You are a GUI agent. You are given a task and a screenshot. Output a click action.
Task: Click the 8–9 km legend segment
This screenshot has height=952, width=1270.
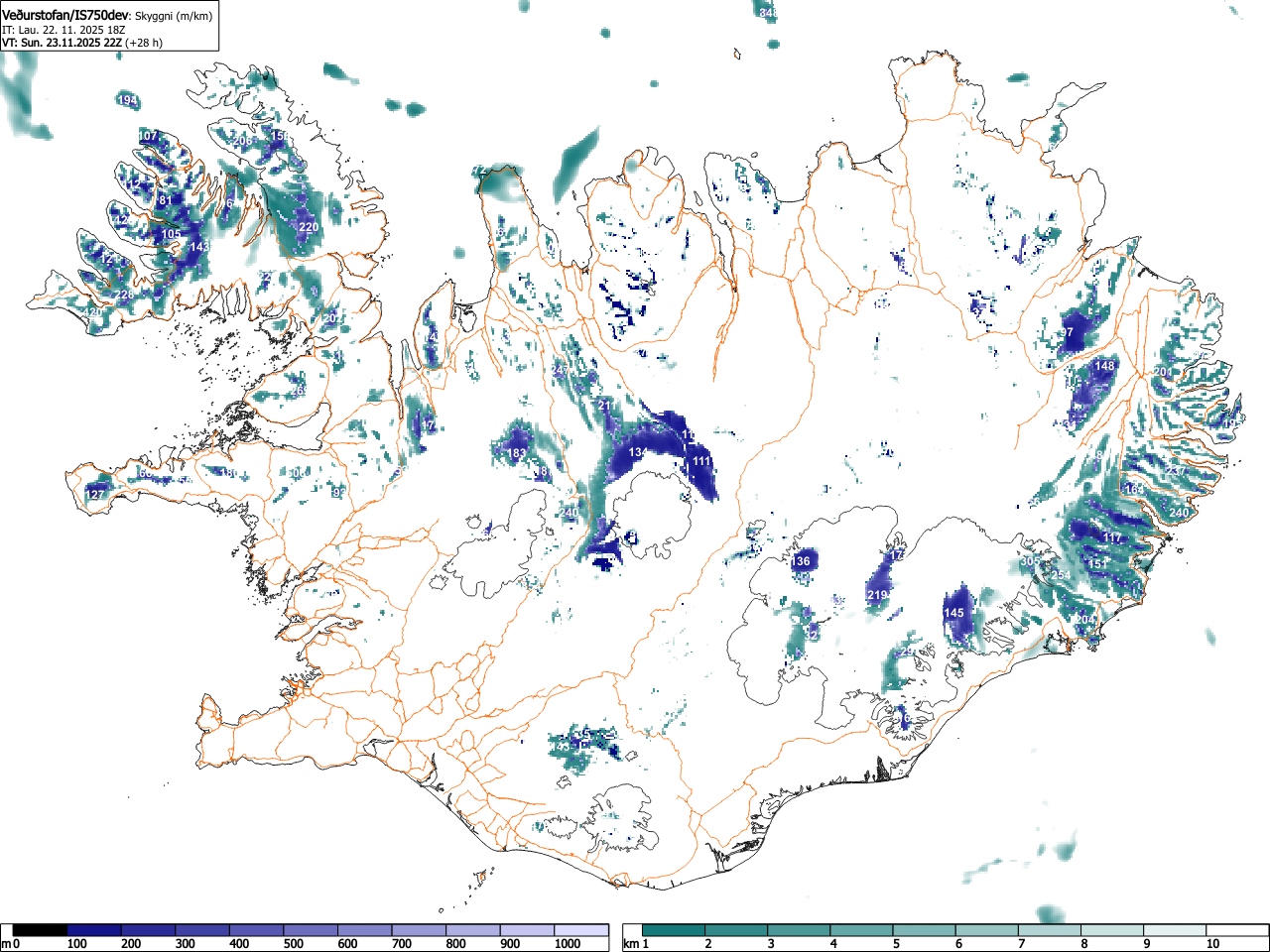coord(1111,930)
